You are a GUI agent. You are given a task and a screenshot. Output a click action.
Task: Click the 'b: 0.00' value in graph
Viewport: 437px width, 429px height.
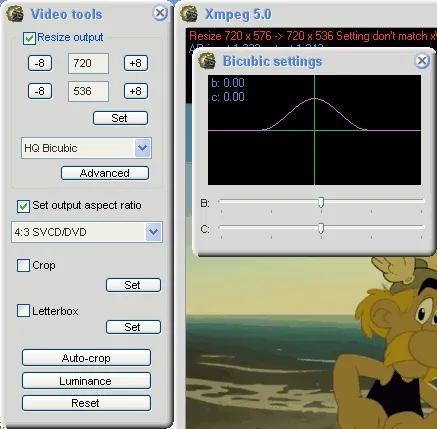228,83
